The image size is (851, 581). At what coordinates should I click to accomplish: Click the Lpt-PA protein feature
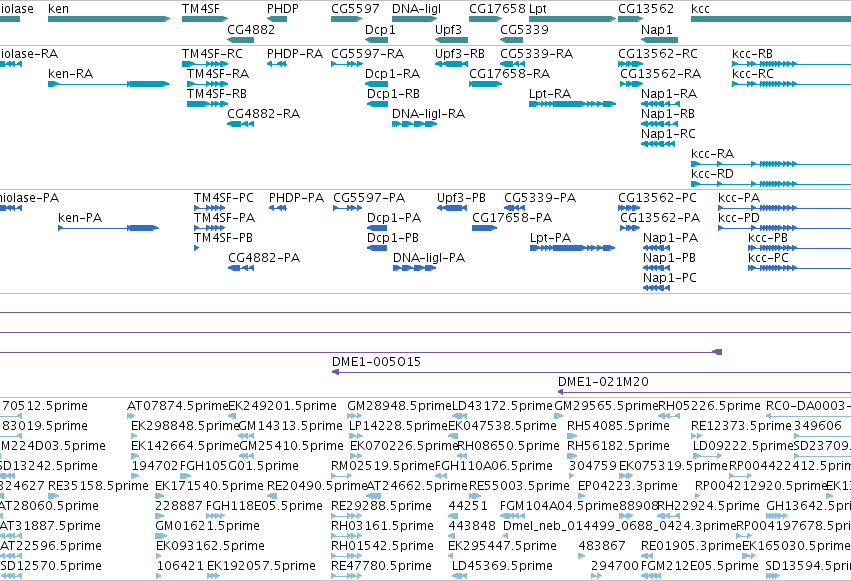pyautogui.click(x=573, y=248)
